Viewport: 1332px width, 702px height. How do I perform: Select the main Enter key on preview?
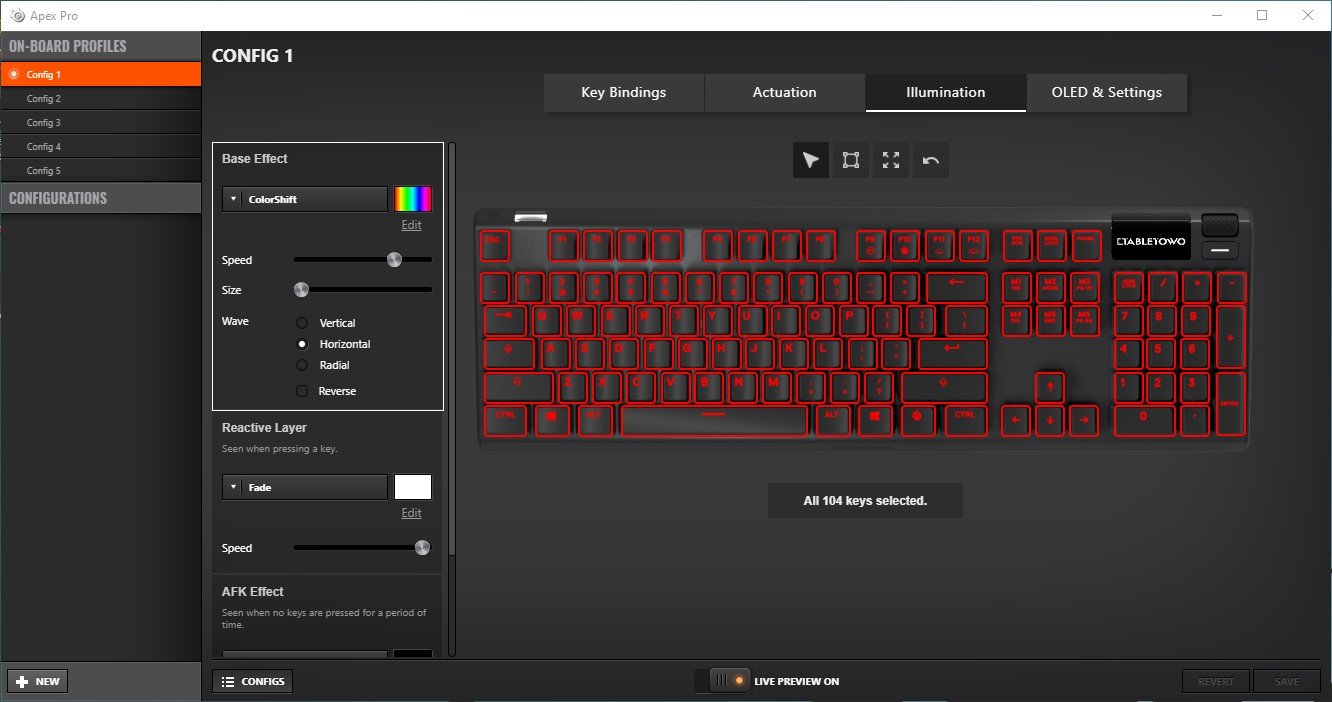[x=952, y=354]
